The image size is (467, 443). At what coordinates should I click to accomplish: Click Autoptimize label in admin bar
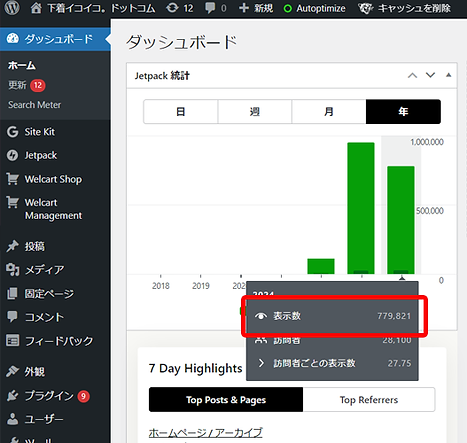tap(321, 8)
